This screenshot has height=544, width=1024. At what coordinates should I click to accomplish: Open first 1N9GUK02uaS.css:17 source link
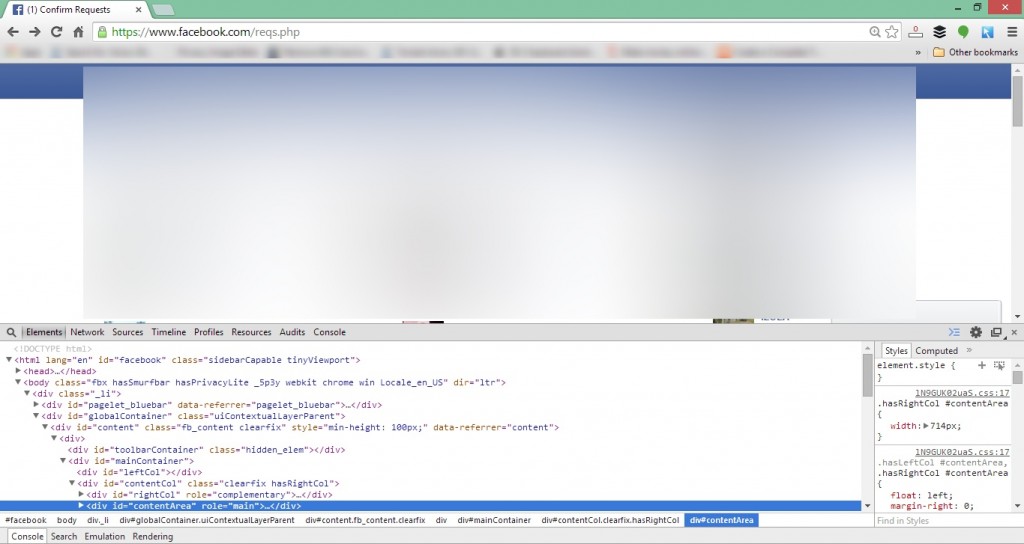(962, 393)
